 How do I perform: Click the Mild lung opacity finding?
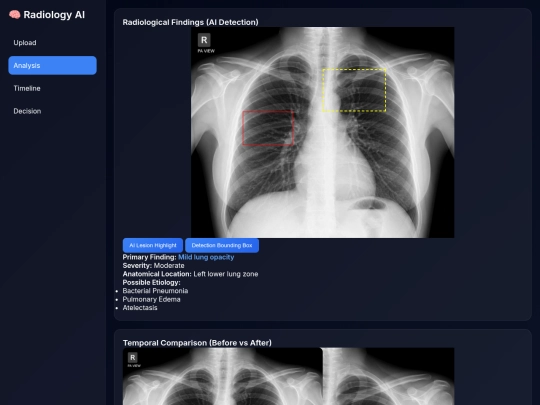pyautogui.click(x=206, y=257)
